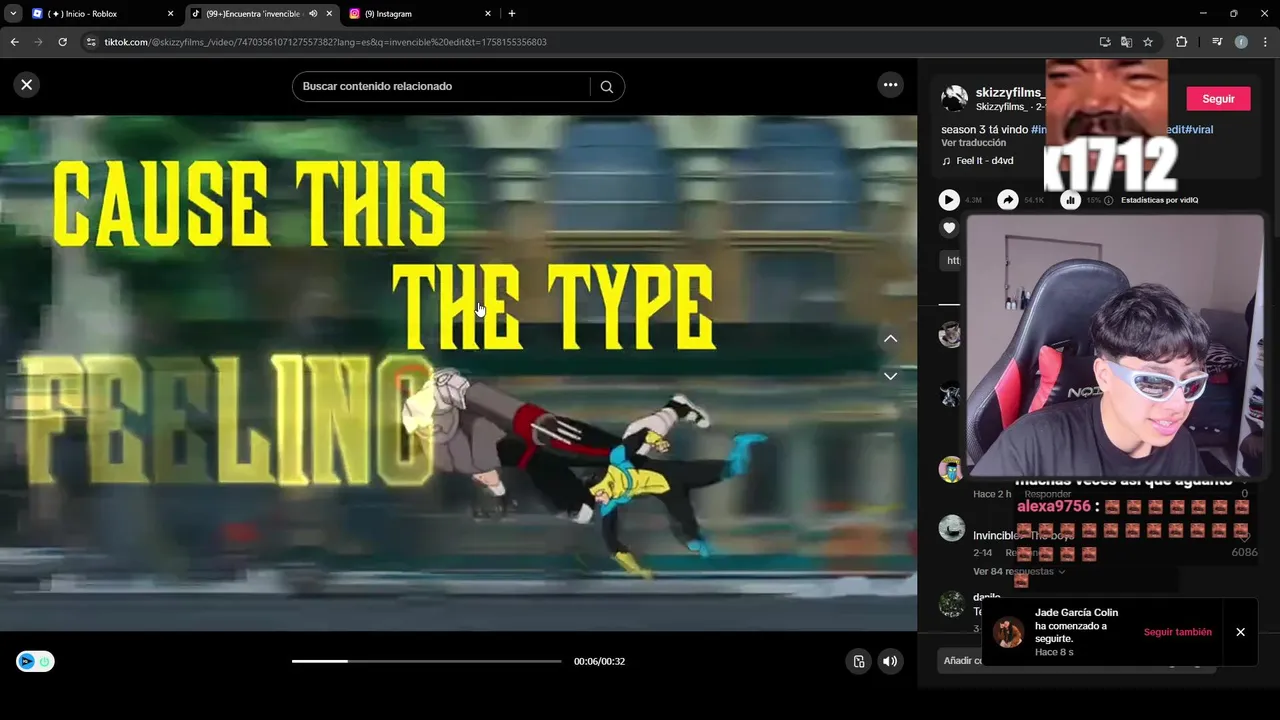Viewport: 1280px width, 720px height.
Task: Click the search magnifier icon
Action: (x=606, y=86)
